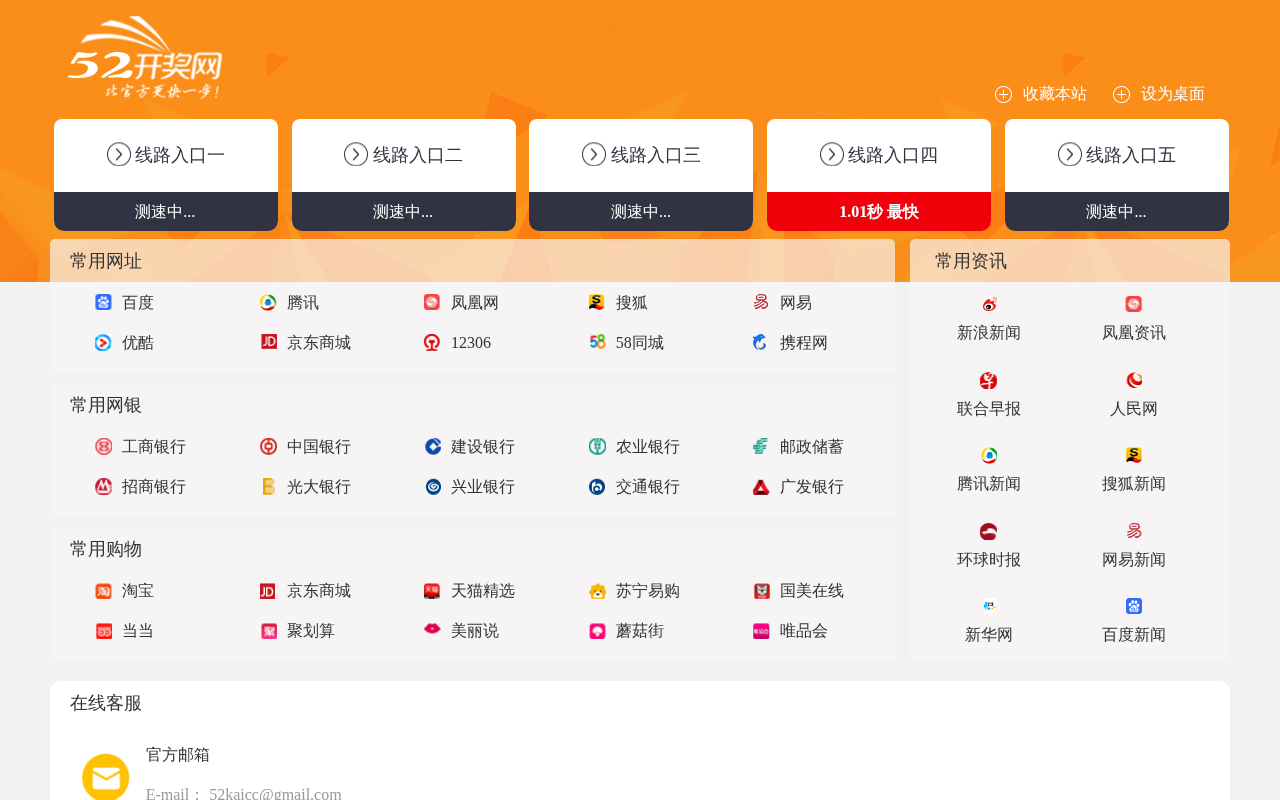Open the 京东商城 link under 常用购物

pyautogui.click(x=319, y=591)
